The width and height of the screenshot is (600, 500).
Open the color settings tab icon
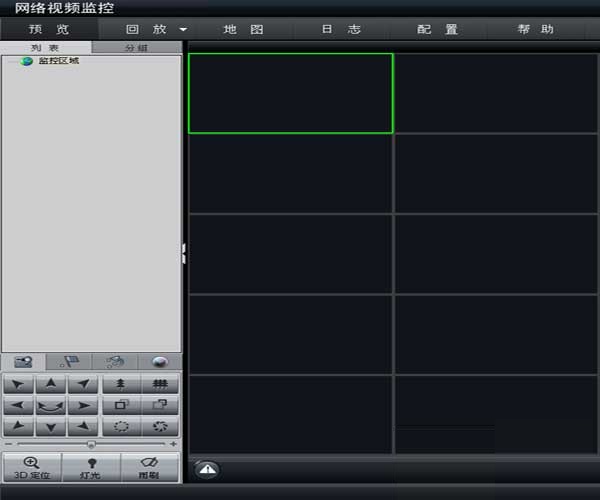(159, 362)
